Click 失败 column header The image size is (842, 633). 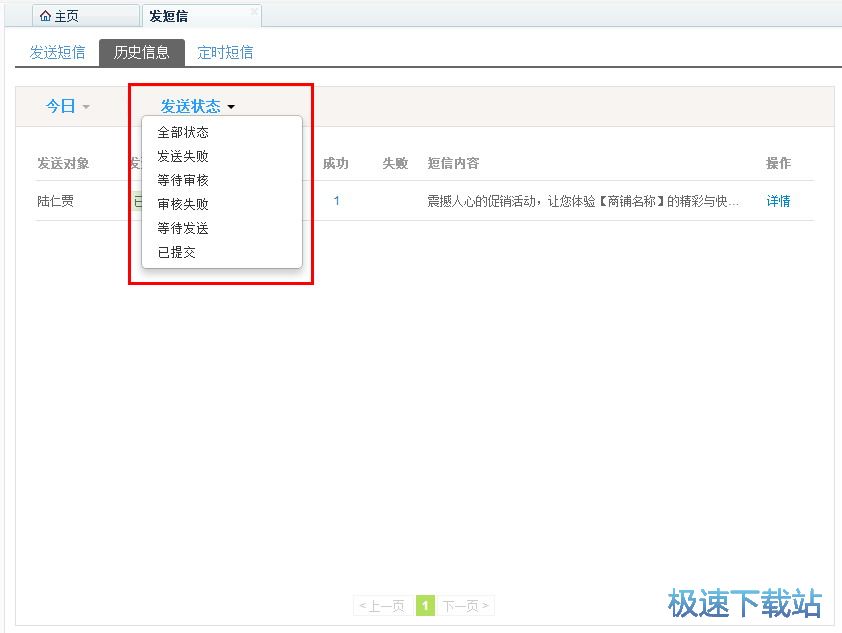pos(395,163)
